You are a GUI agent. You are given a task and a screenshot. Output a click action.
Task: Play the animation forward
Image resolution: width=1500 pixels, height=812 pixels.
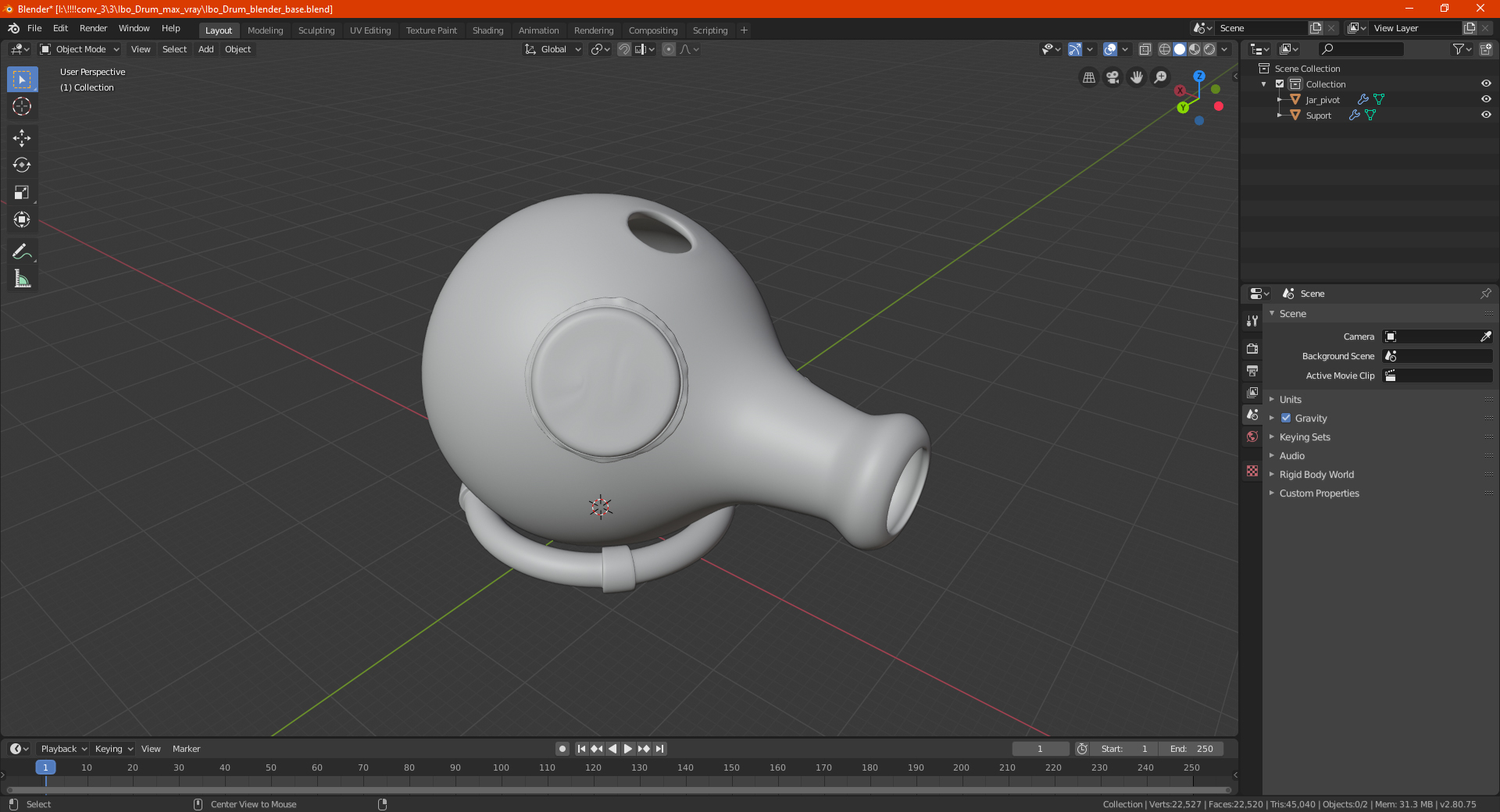(627, 749)
